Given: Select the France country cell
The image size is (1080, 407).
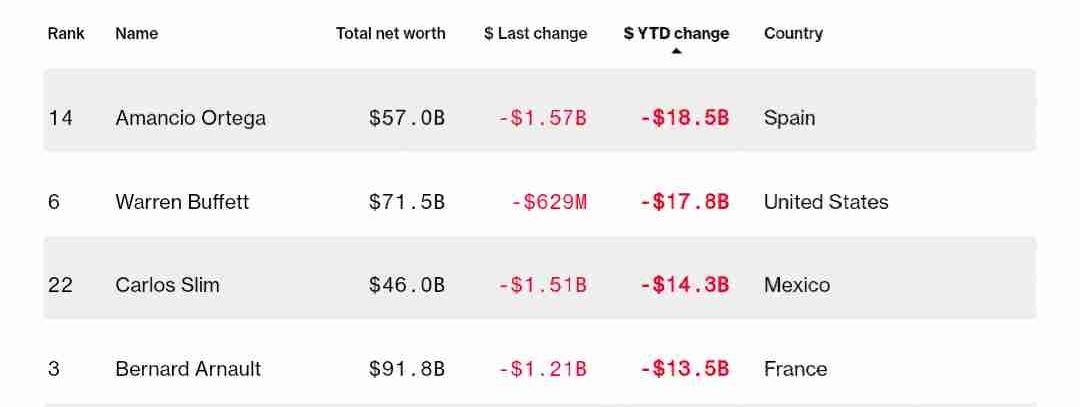Looking at the screenshot, I should pyautogui.click(x=796, y=369).
